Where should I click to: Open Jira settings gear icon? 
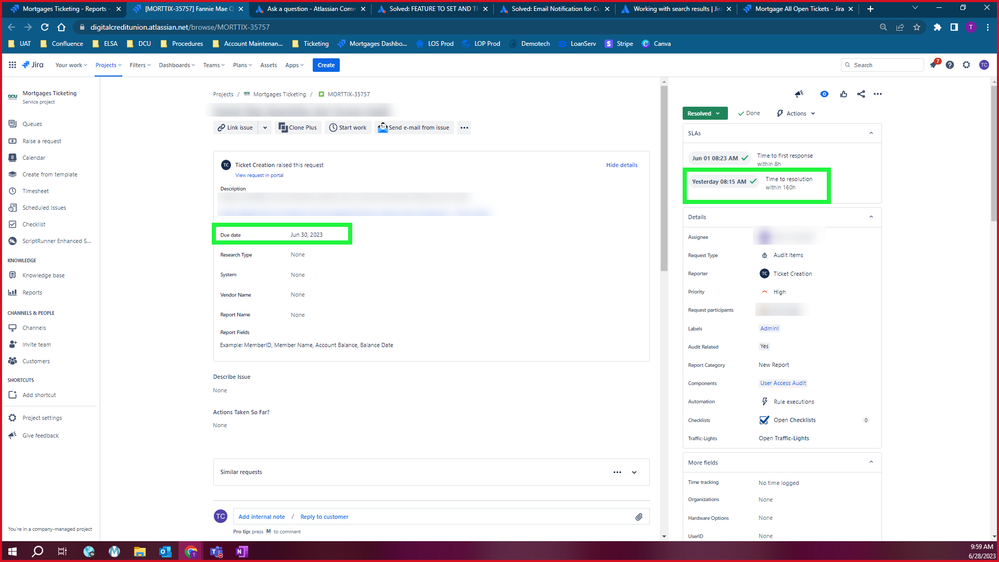click(x=967, y=65)
